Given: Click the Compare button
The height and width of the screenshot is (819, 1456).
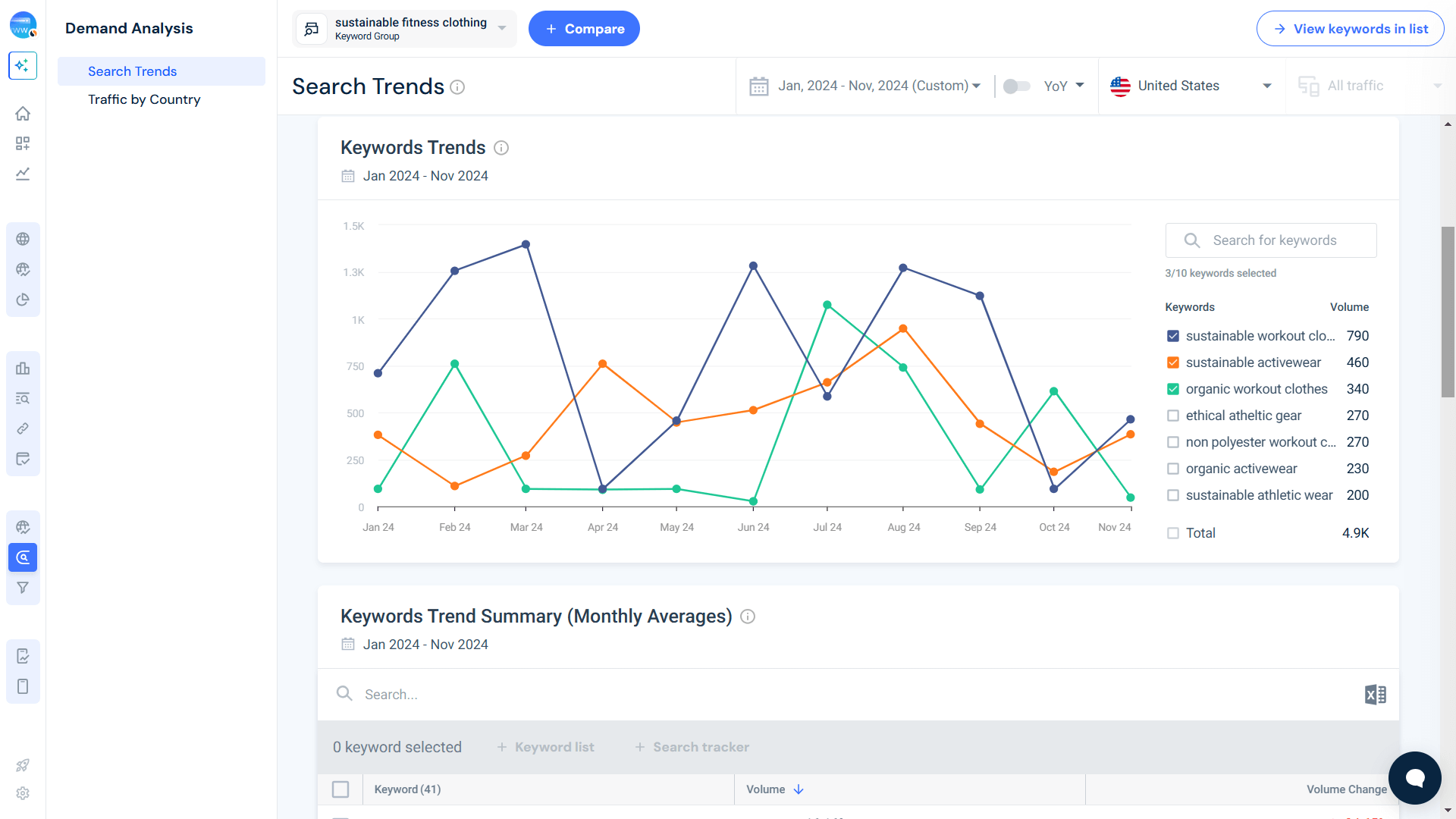Looking at the screenshot, I should (584, 28).
